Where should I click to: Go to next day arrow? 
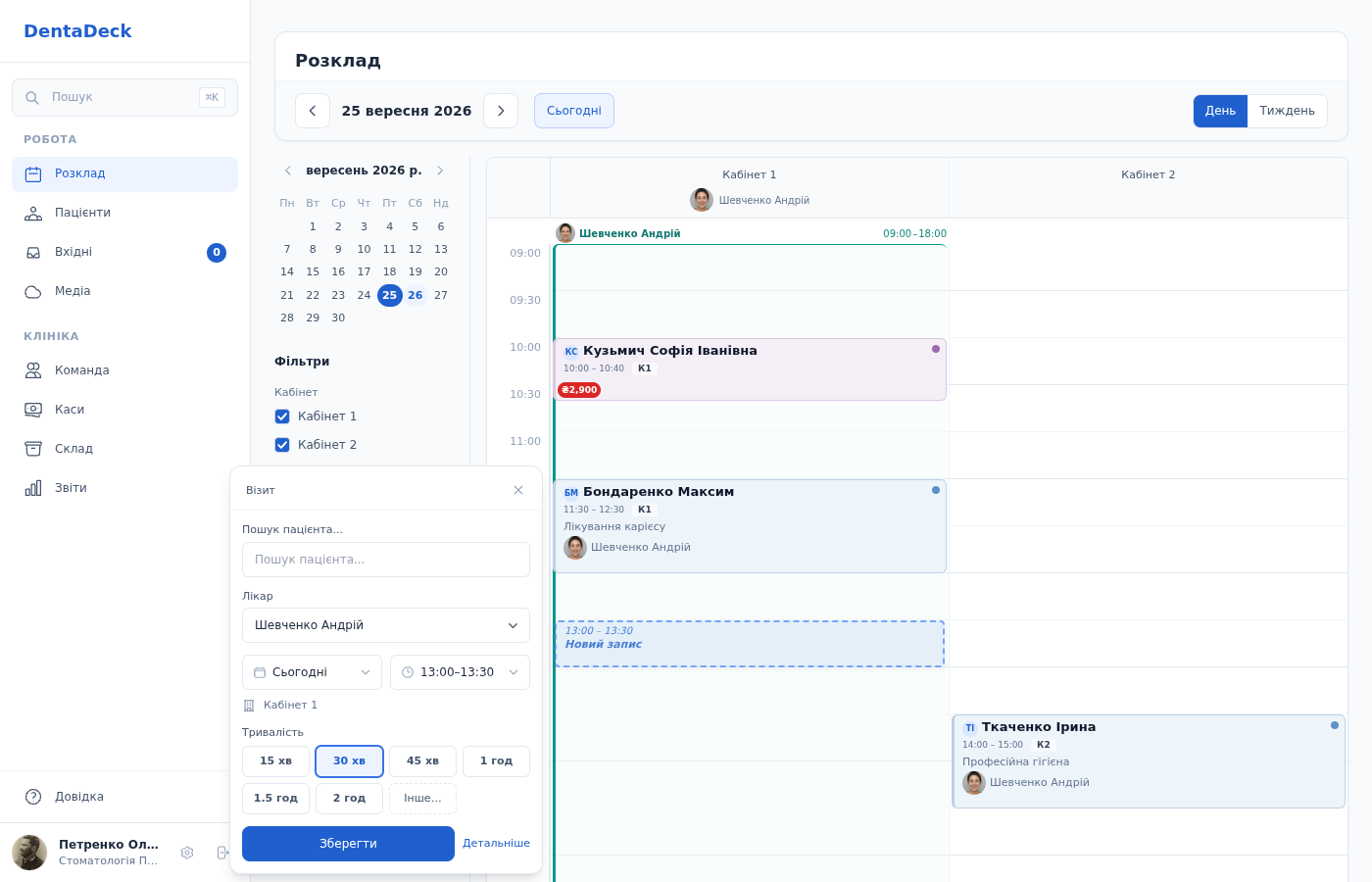click(x=501, y=111)
